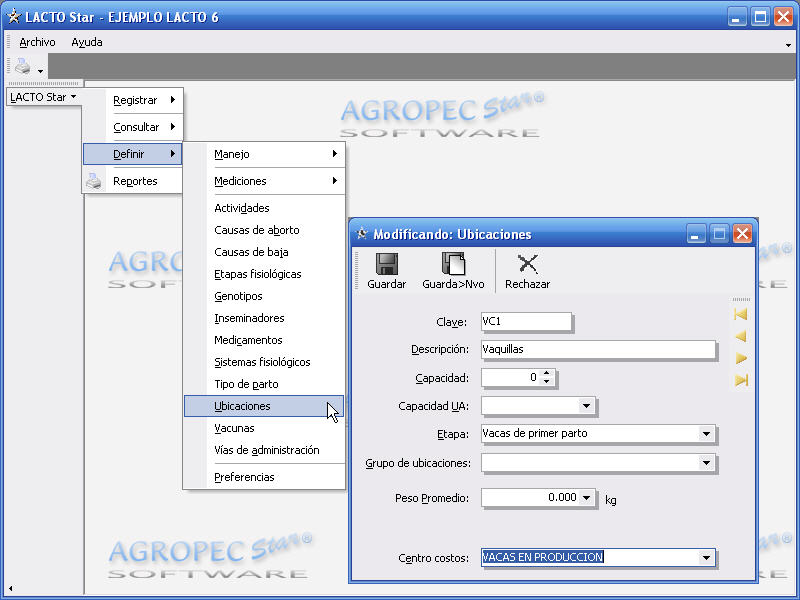Screen dimensions: 800x600
Task: Choose Causas de baja
Action: coord(264,252)
